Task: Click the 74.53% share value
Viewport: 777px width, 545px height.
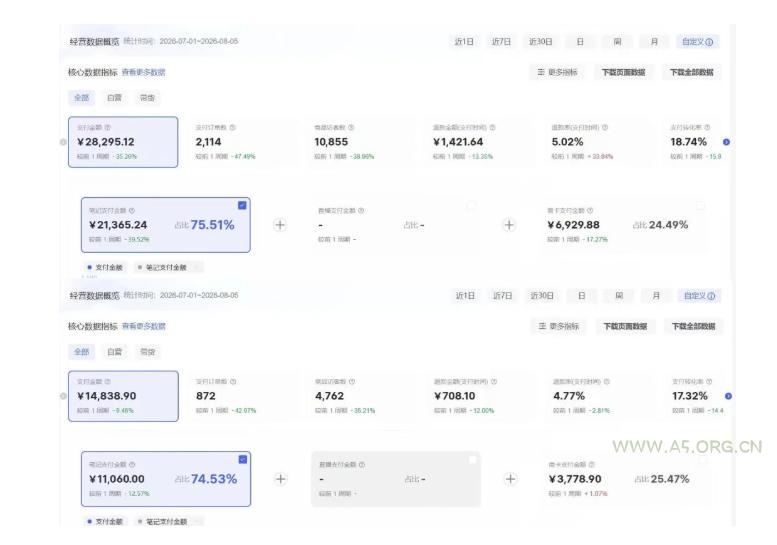Action: pos(214,479)
